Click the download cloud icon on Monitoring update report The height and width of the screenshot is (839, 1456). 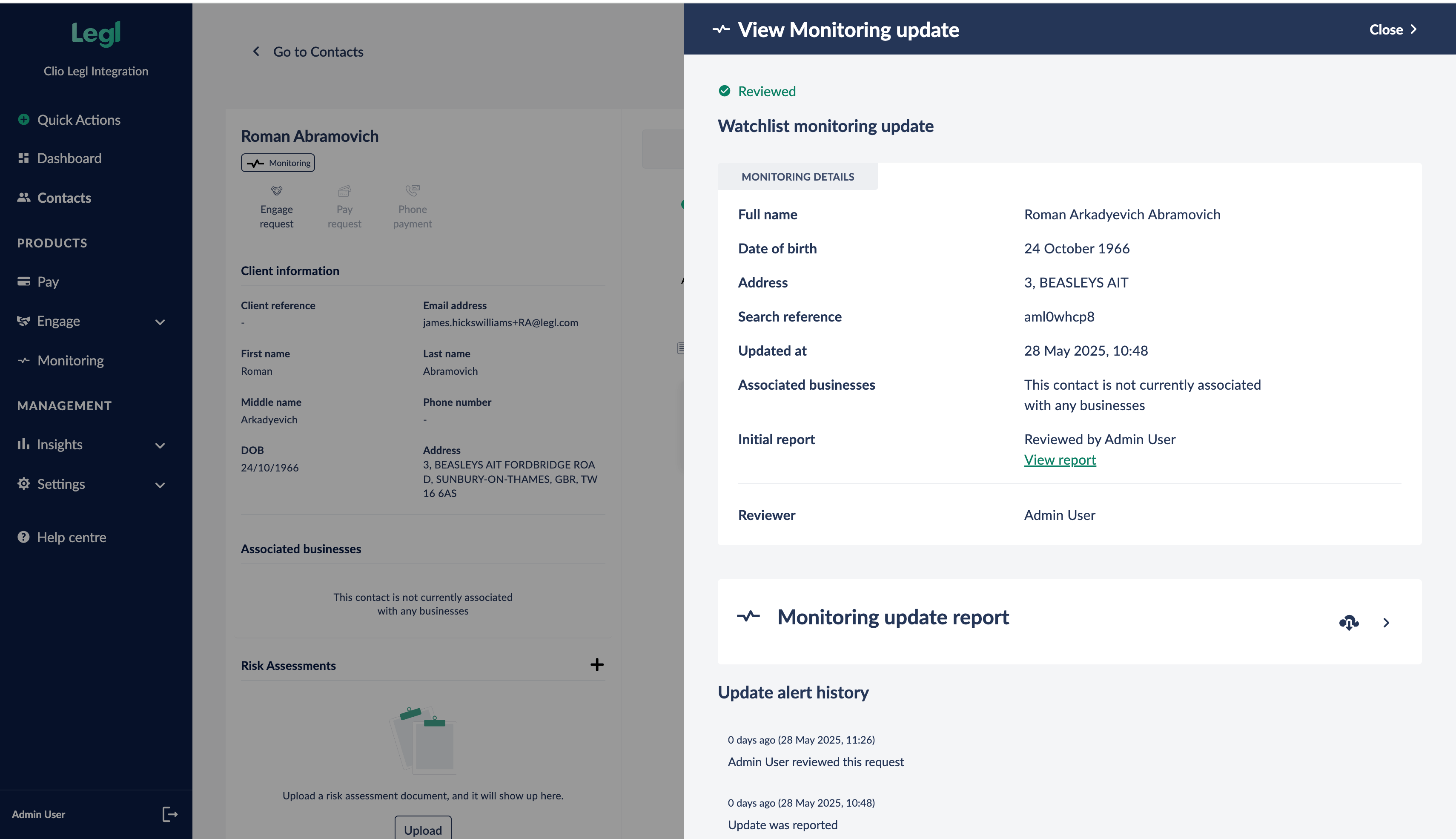1348,622
